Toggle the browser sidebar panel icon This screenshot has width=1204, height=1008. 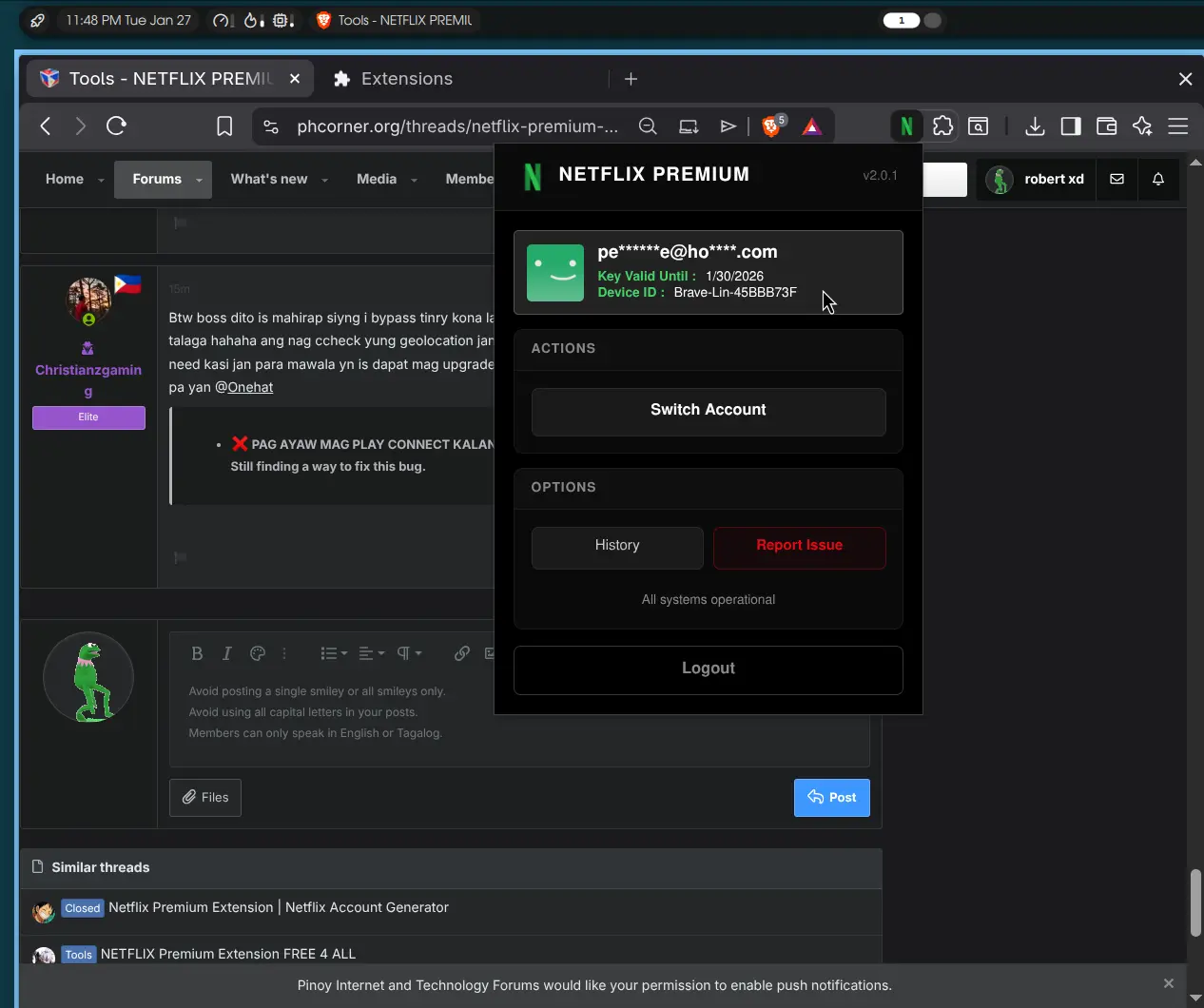1071,126
